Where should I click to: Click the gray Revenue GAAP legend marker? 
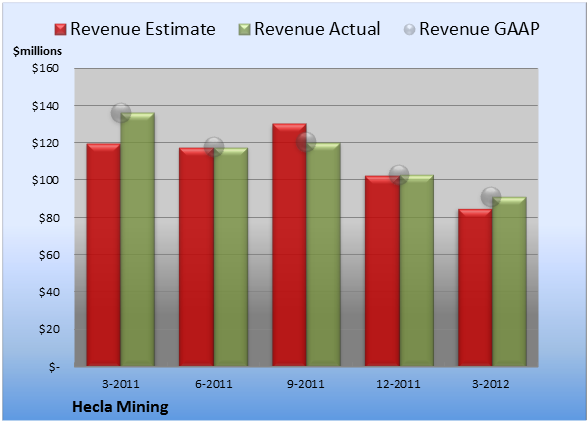(410, 30)
